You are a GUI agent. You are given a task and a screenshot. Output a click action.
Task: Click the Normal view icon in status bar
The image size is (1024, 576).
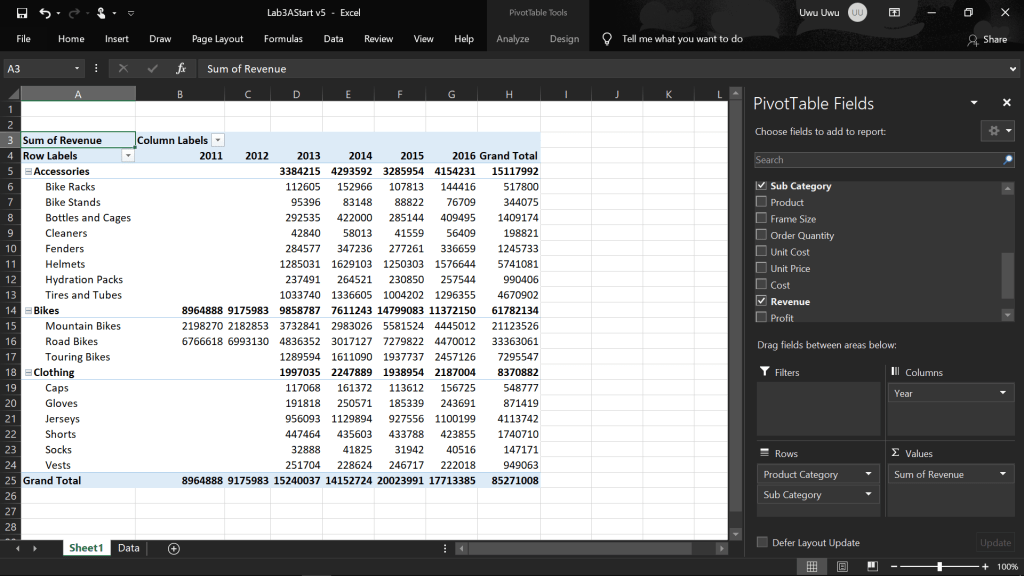(x=812, y=567)
